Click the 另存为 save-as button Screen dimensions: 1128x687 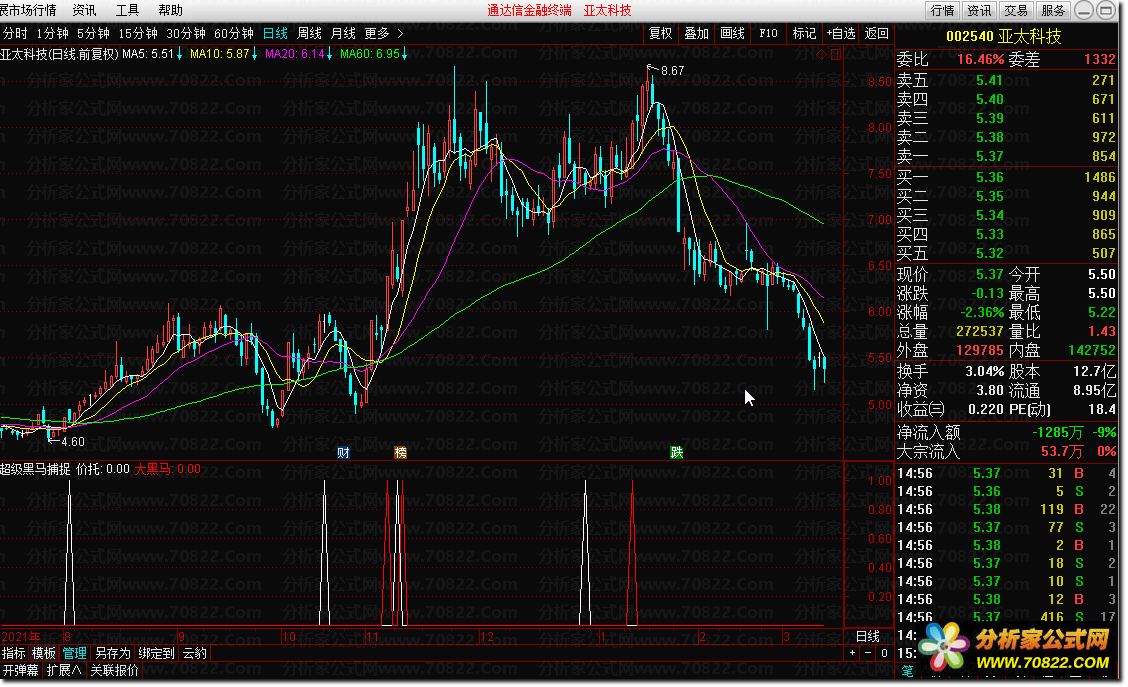click(x=113, y=653)
